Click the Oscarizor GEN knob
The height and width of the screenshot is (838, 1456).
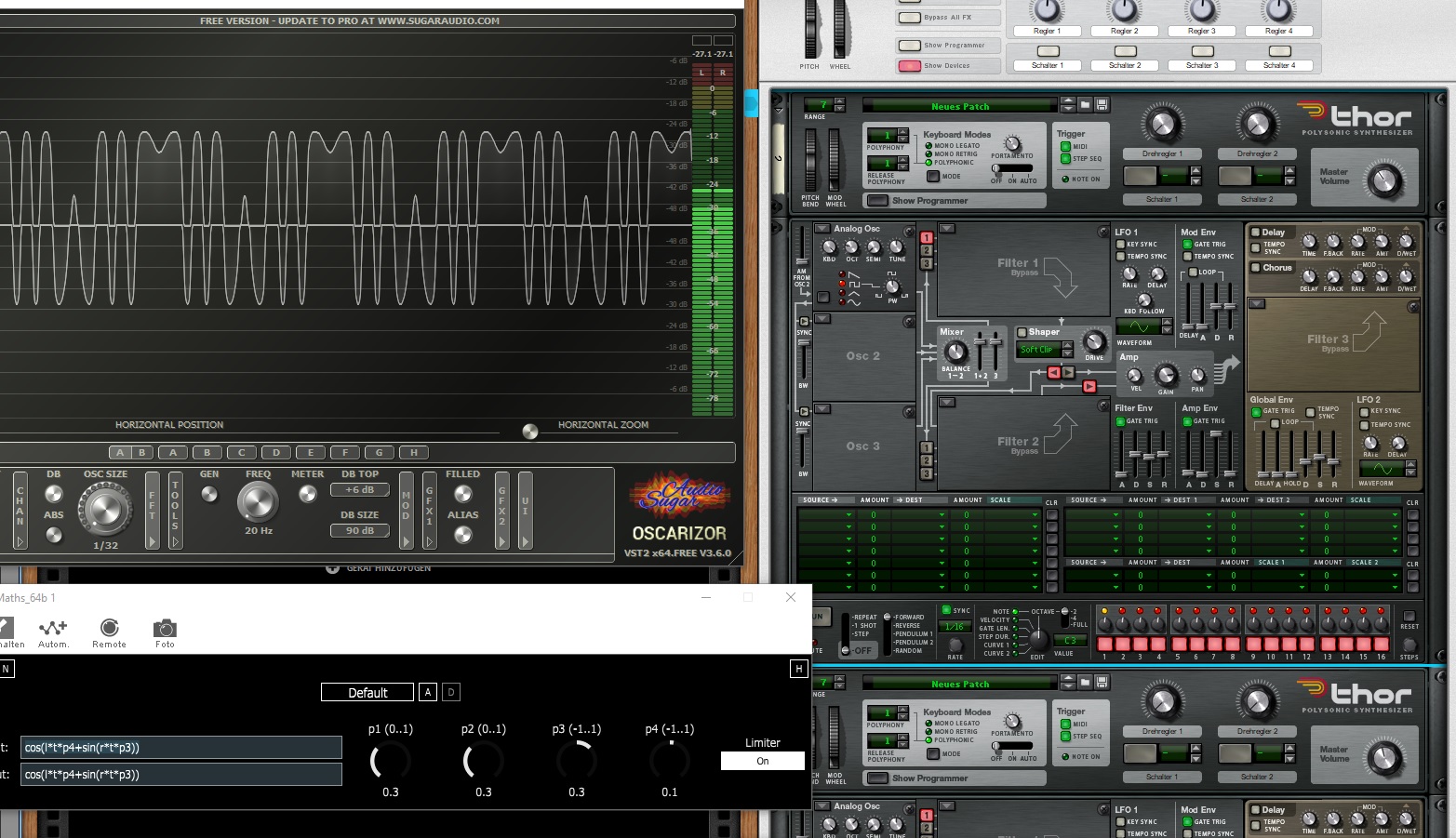tap(209, 495)
